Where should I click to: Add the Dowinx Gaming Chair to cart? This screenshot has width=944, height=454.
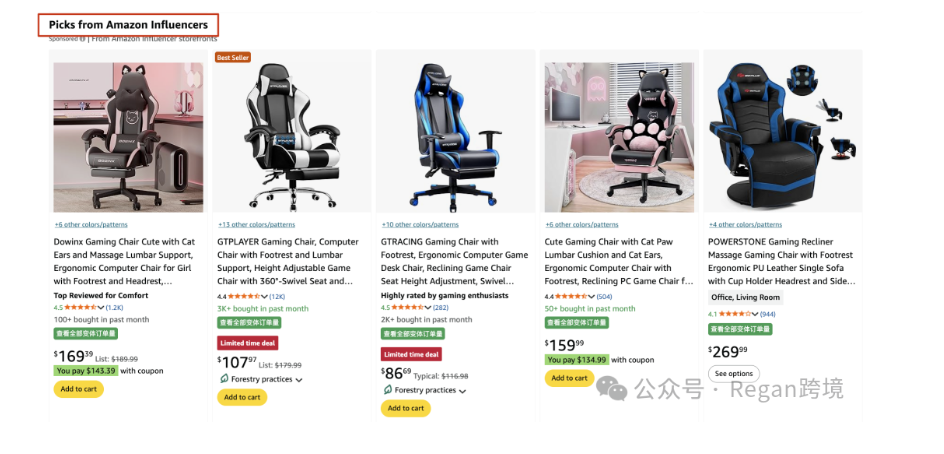pos(79,389)
